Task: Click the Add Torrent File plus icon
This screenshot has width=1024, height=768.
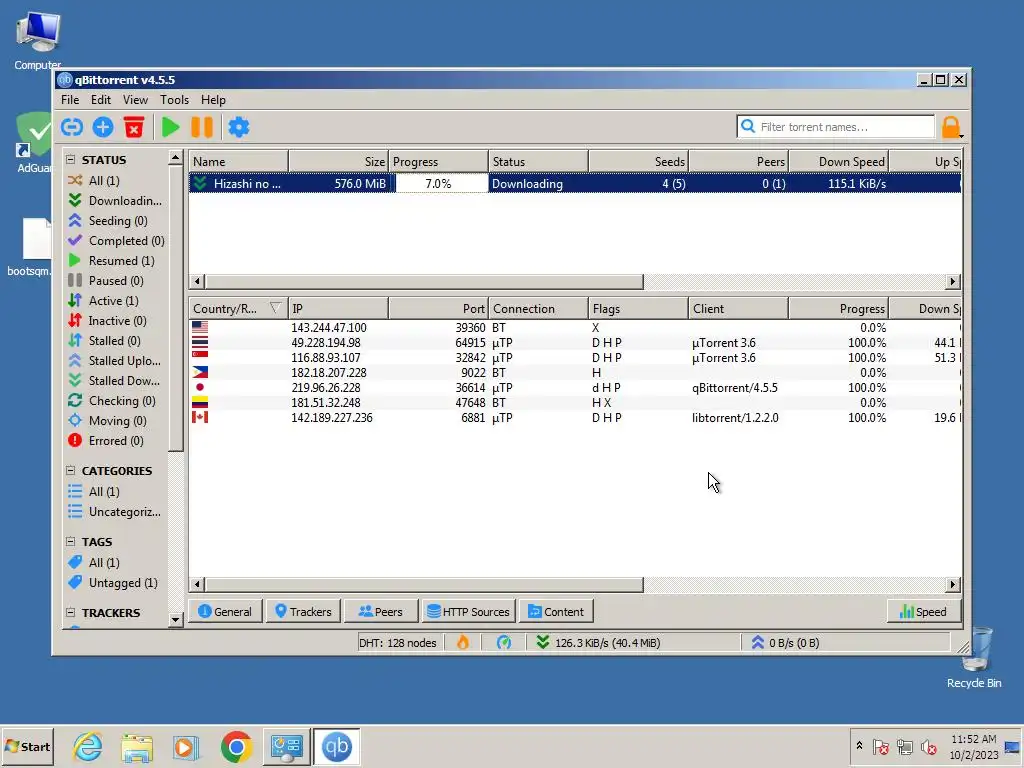Action: click(103, 127)
